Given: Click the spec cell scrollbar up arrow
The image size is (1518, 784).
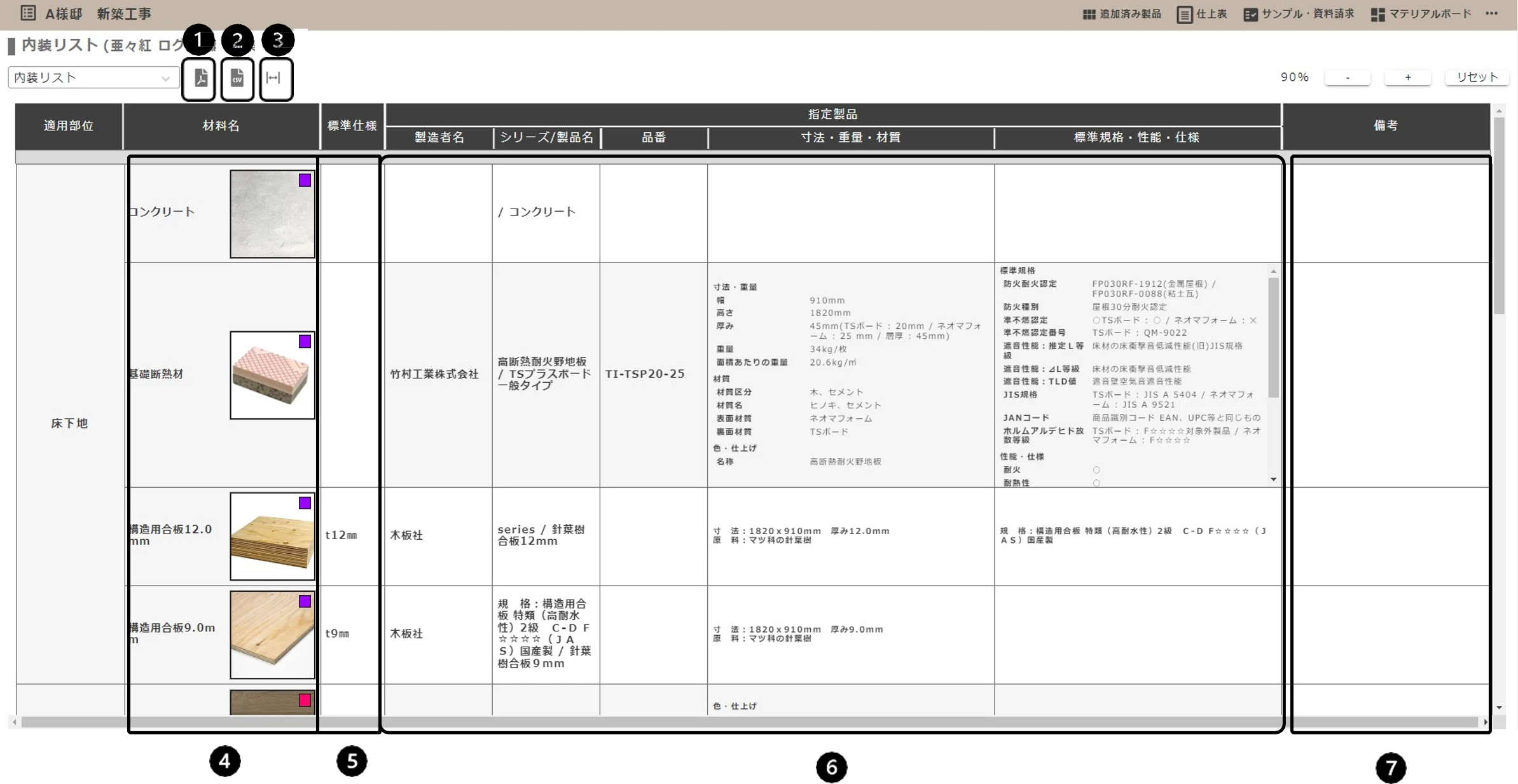Looking at the screenshot, I should (1273, 272).
